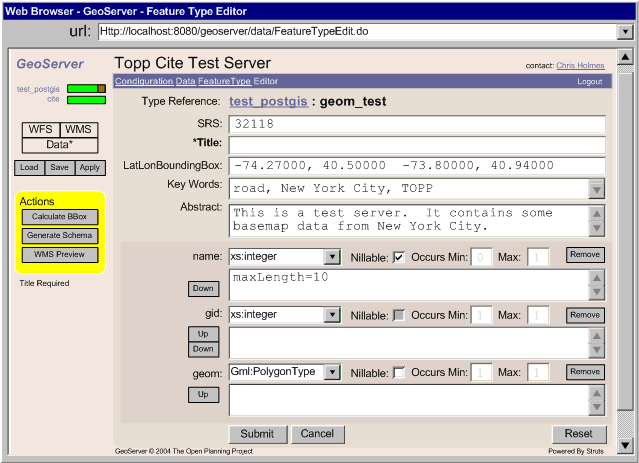
Task: Click the test_postgis sidebar label
Action: pos(38,89)
